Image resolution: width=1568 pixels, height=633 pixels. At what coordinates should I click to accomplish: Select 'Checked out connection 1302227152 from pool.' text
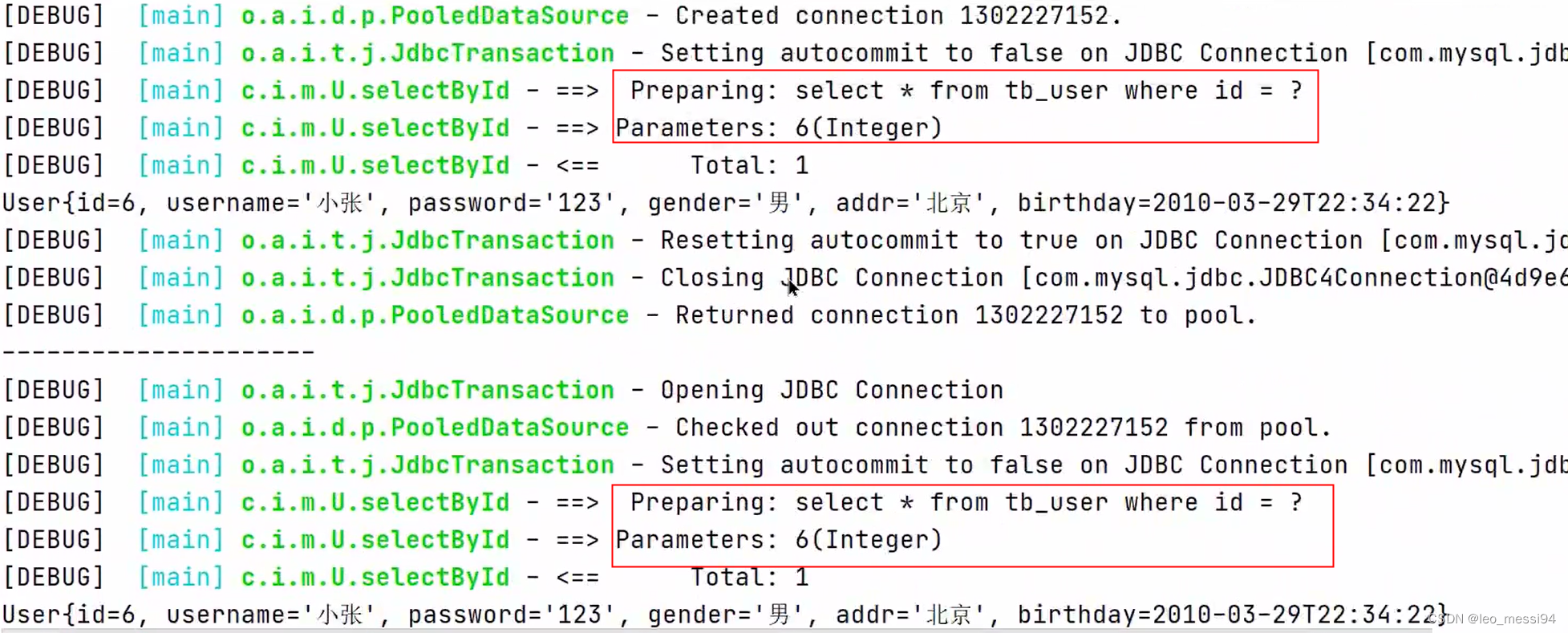[x=1003, y=428]
